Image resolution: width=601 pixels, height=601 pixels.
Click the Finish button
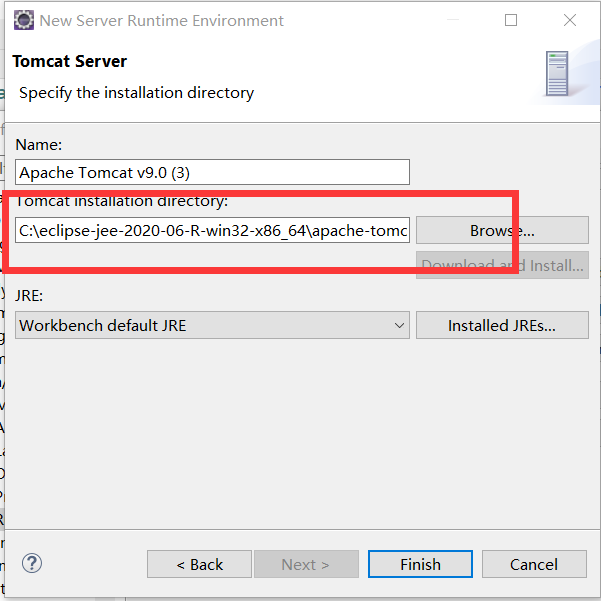coord(420,564)
